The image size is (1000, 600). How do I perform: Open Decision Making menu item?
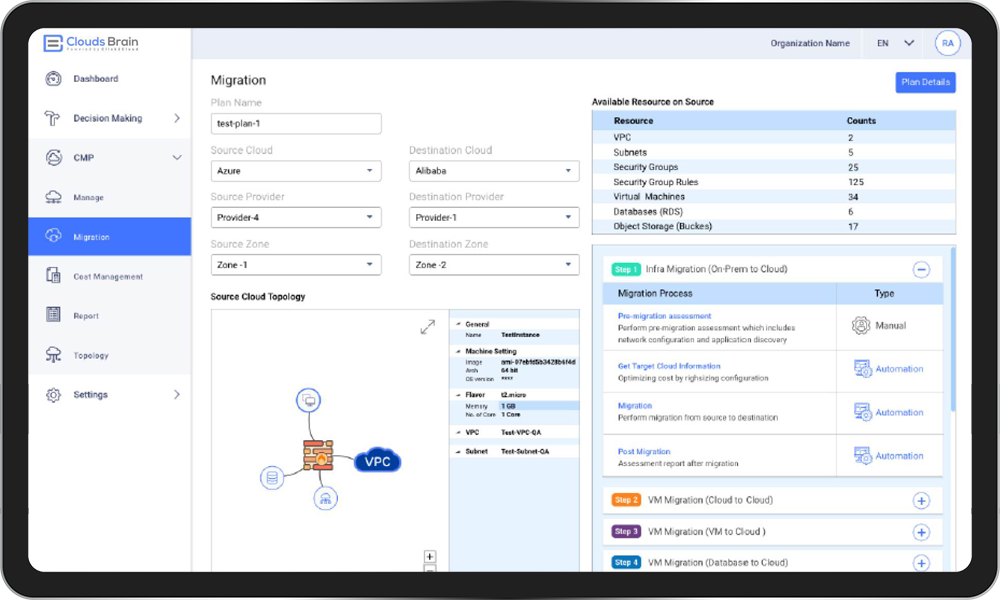coord(109,119)
